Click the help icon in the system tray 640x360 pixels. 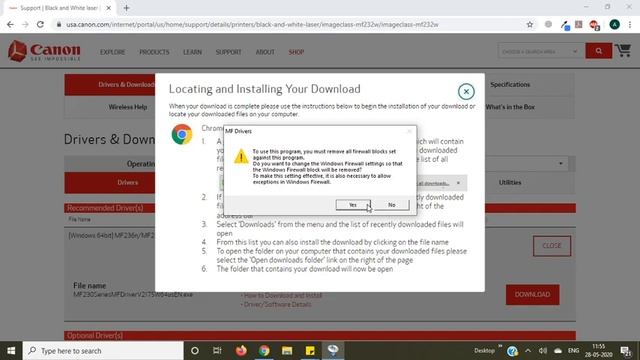(512, 351)
